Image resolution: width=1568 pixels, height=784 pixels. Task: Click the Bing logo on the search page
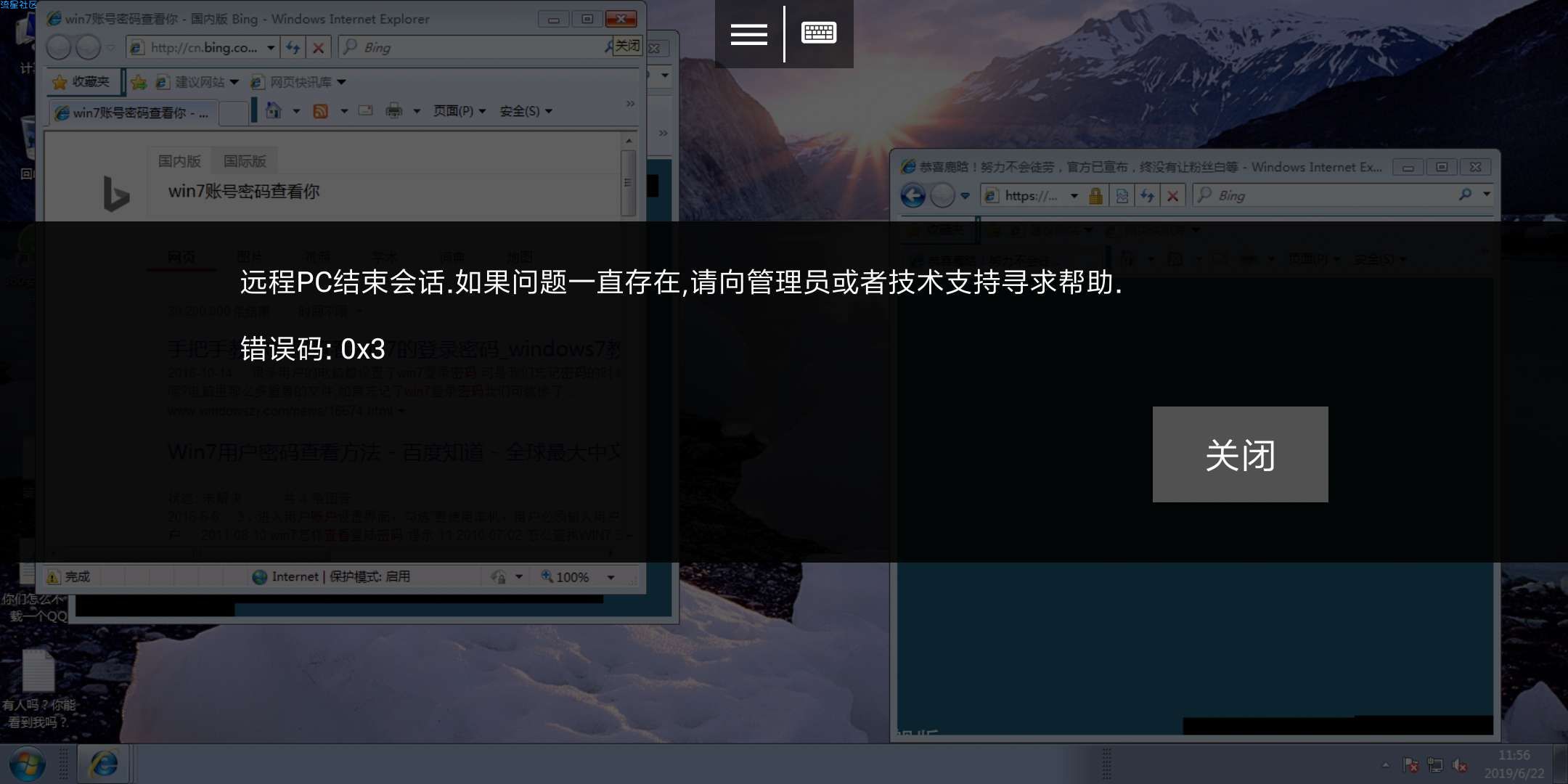115,194
